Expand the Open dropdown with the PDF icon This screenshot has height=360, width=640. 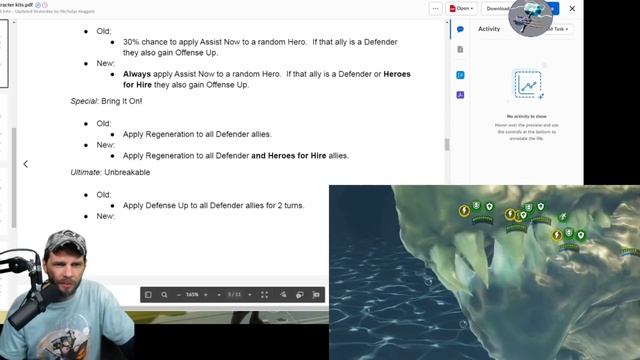(462, 9)
